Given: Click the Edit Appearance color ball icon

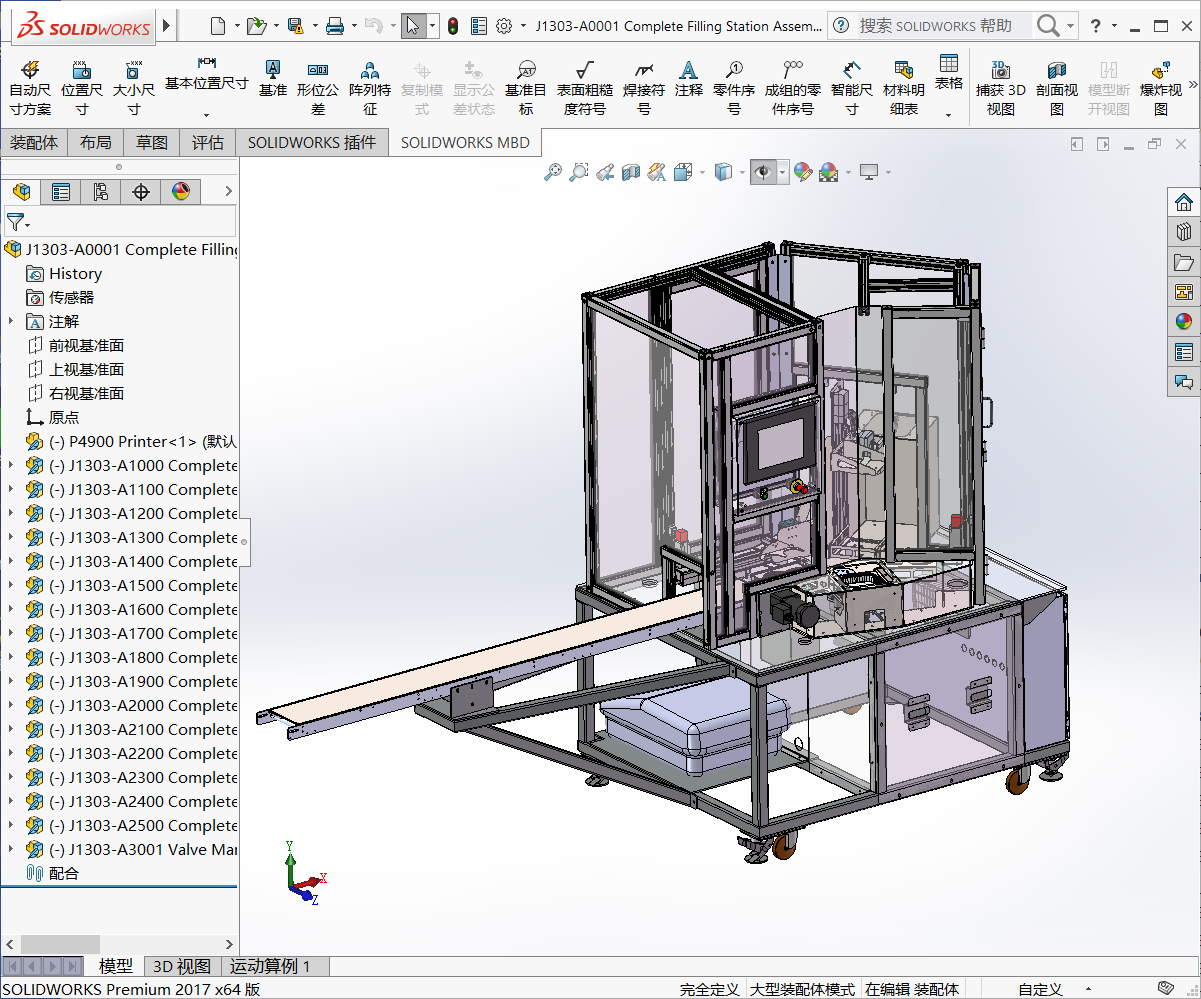Looking at the screenshot, I should (x=802, y=173).
